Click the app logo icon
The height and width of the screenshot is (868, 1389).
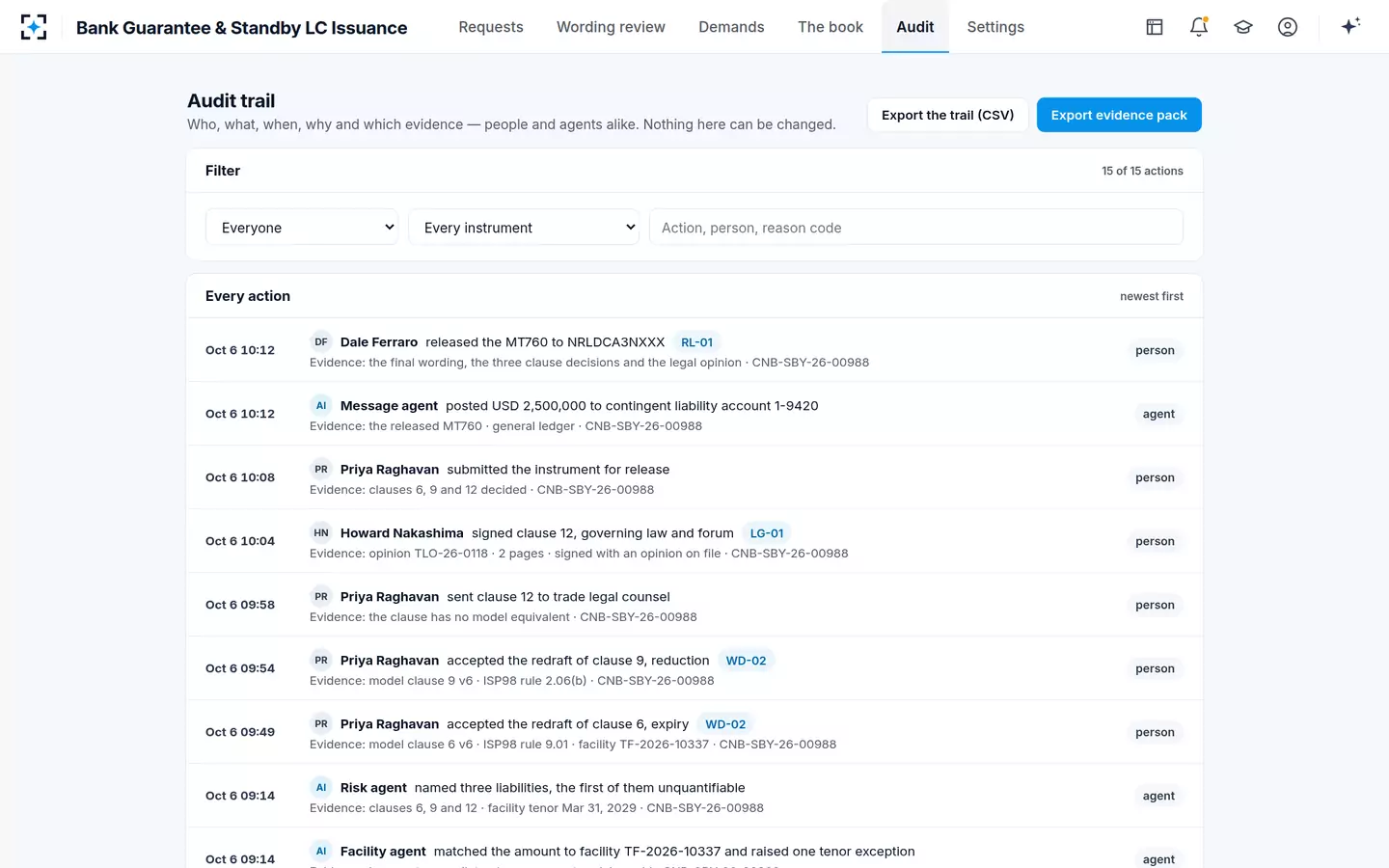click(x=34, y=27)
